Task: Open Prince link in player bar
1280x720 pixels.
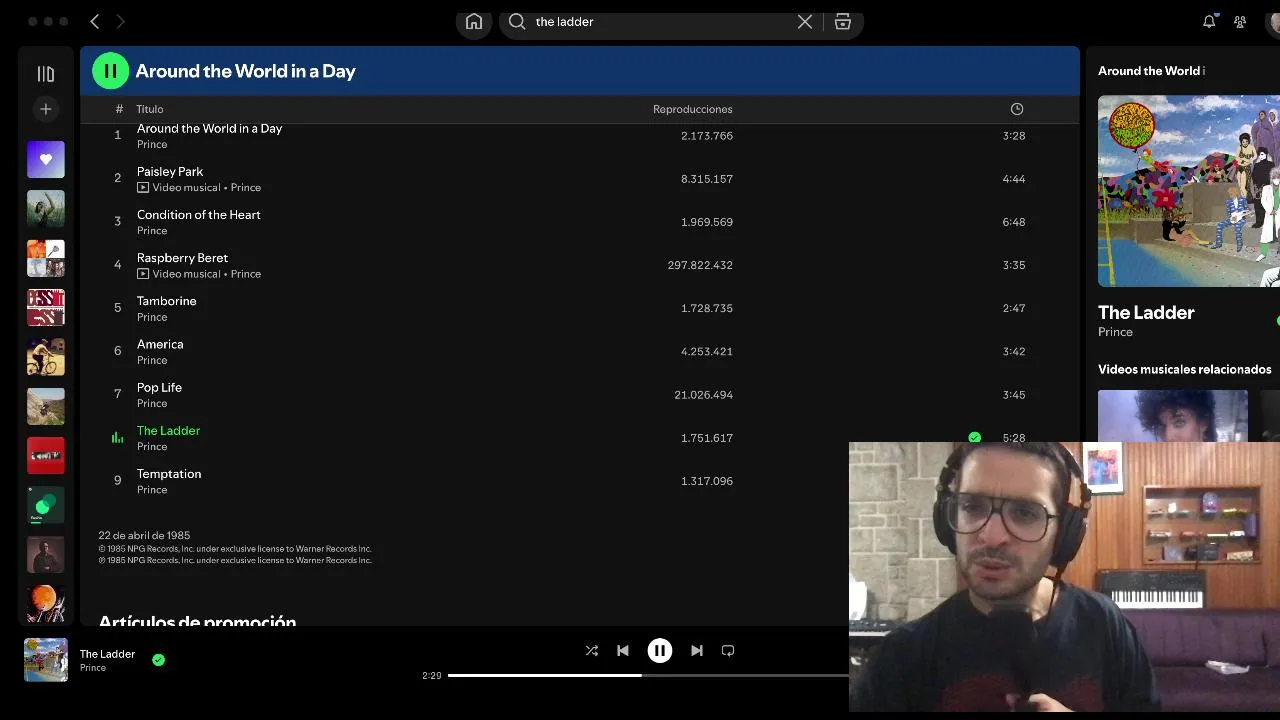Action: pos(93,668)
